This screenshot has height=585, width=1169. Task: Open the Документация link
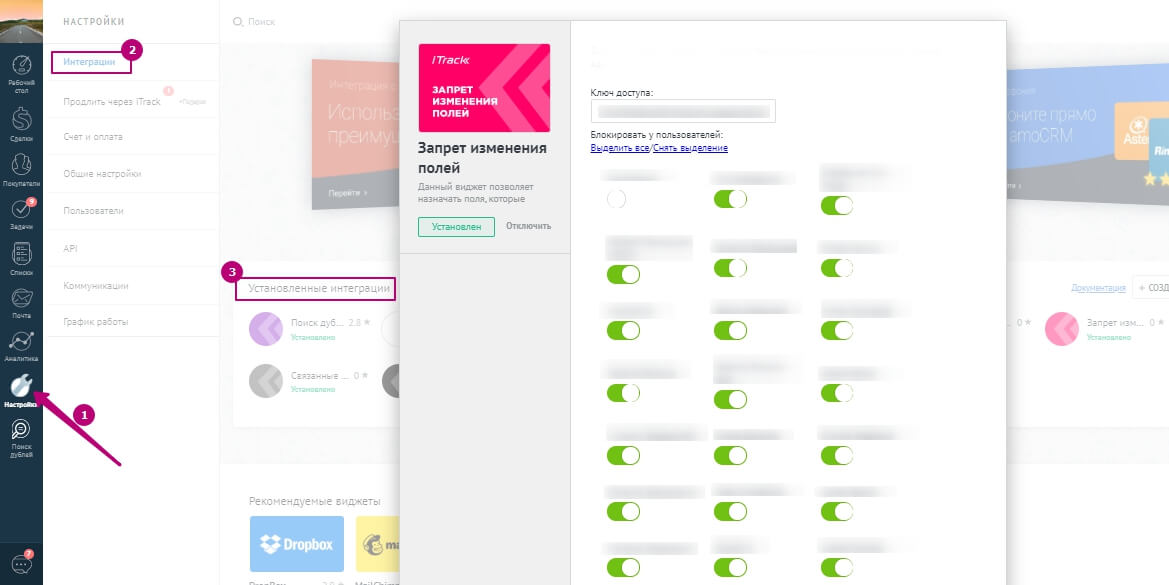1098,288
